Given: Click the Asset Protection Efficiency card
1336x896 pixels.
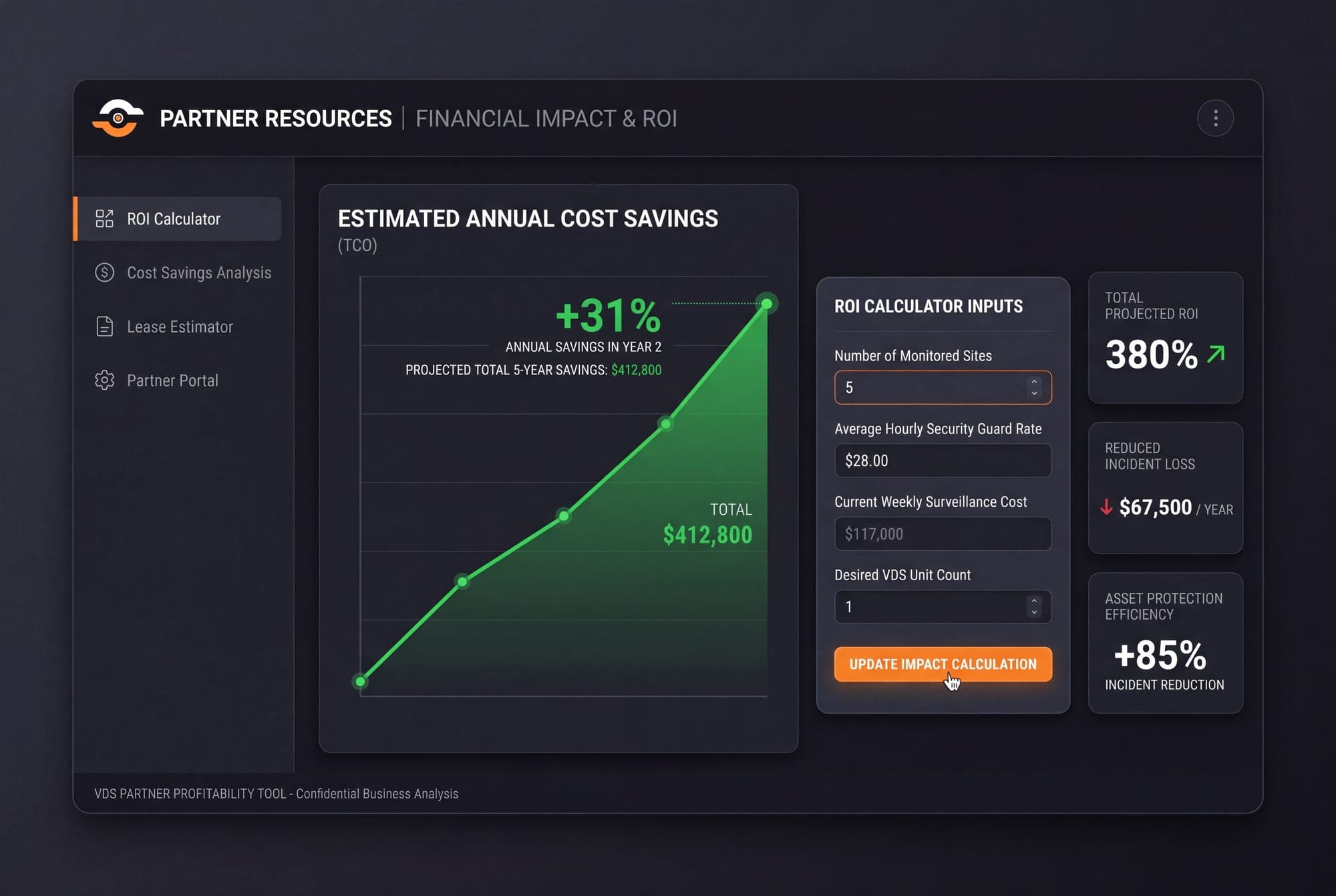Looking at the screenshot, I should pos(1166,643).
